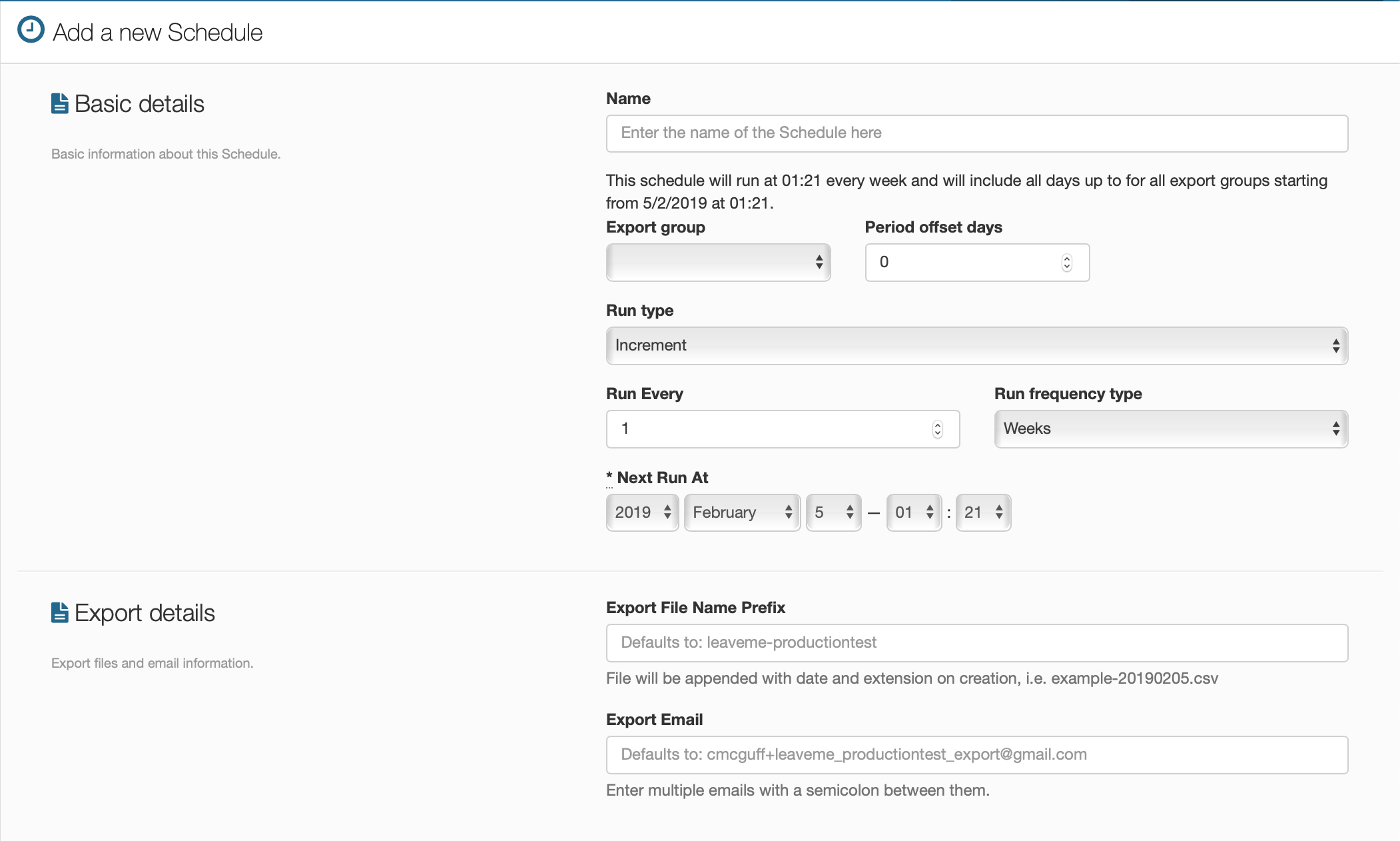Open the hour selector showing 01
The width and height of the screenshot is (1400, 841).
point(914,512)
